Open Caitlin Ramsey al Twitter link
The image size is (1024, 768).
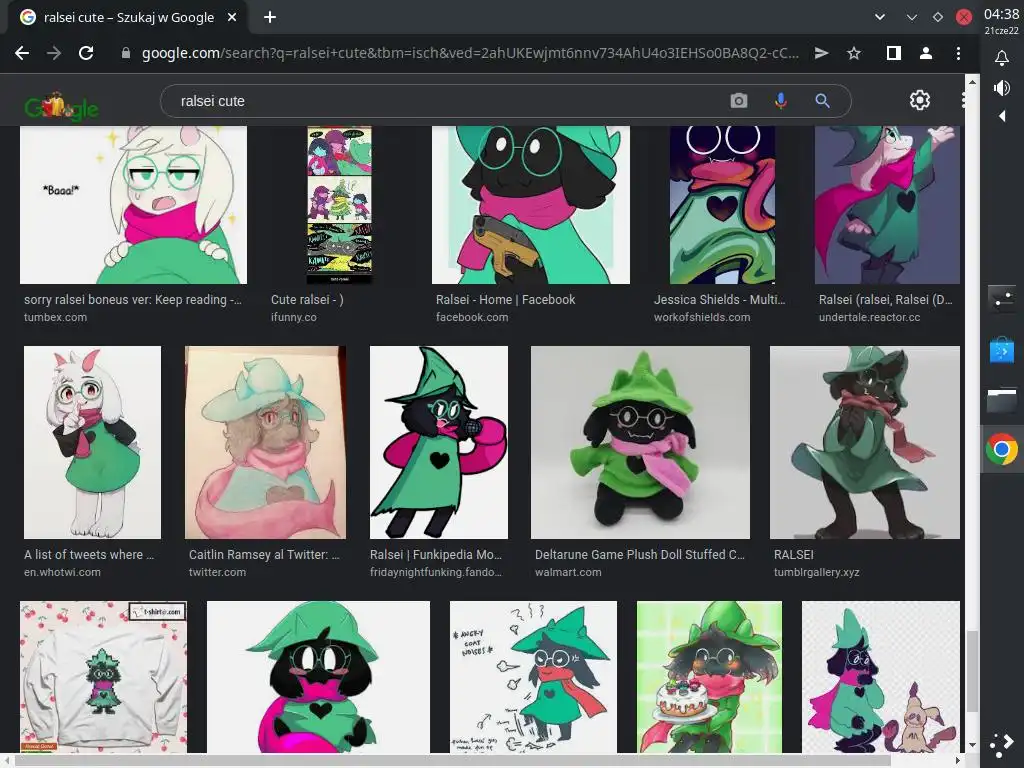(264, 554)
